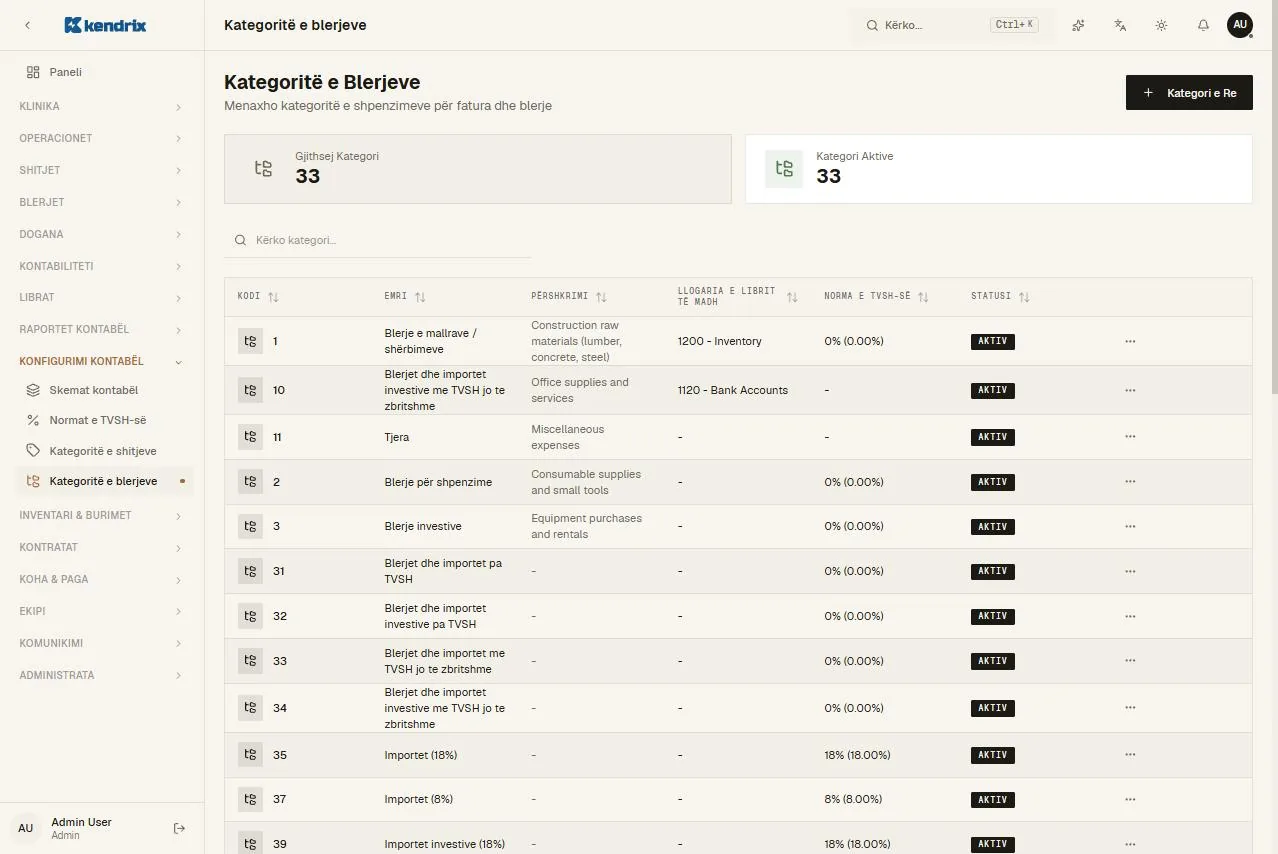Click the logout icon beside Admin User
This screenshot has width=1278, height=854.
coord(180,828)
